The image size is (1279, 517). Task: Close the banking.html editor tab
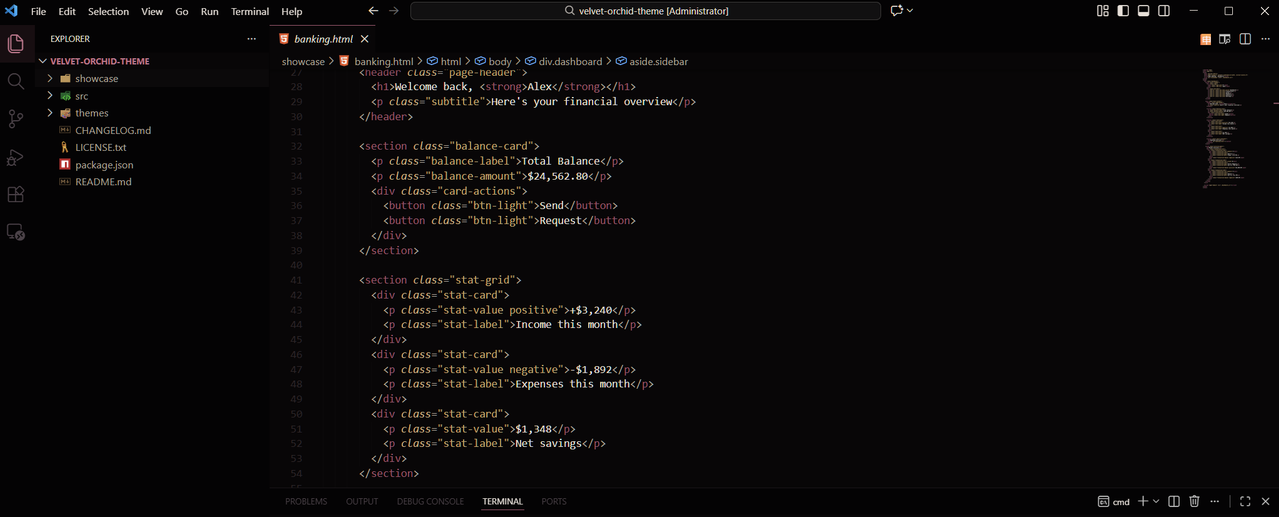[365, 39]
